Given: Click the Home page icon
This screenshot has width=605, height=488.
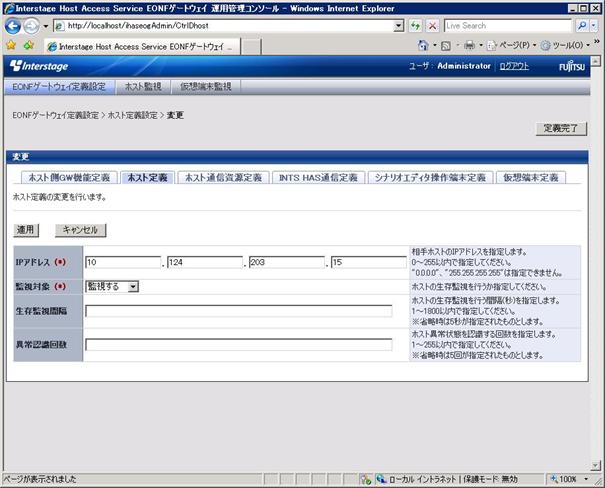Looking at the screenshot, I should click(423, 46).
